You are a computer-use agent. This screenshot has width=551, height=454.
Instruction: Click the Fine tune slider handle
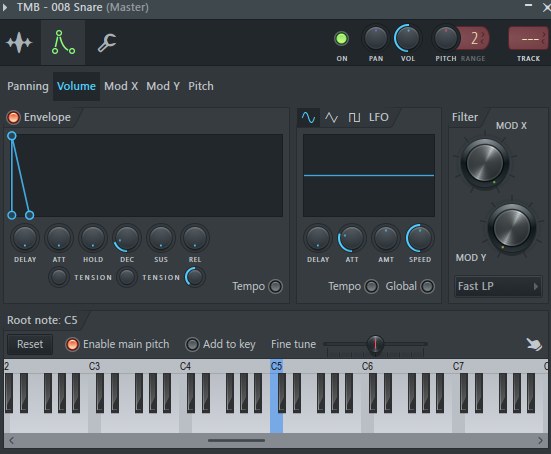point(375,343)
